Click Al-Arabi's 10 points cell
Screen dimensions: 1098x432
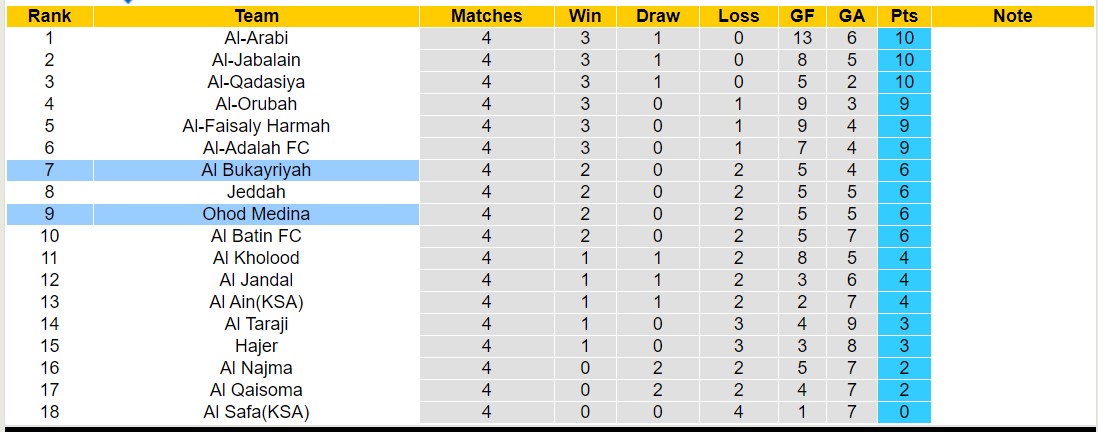click(x=904, y=38)
